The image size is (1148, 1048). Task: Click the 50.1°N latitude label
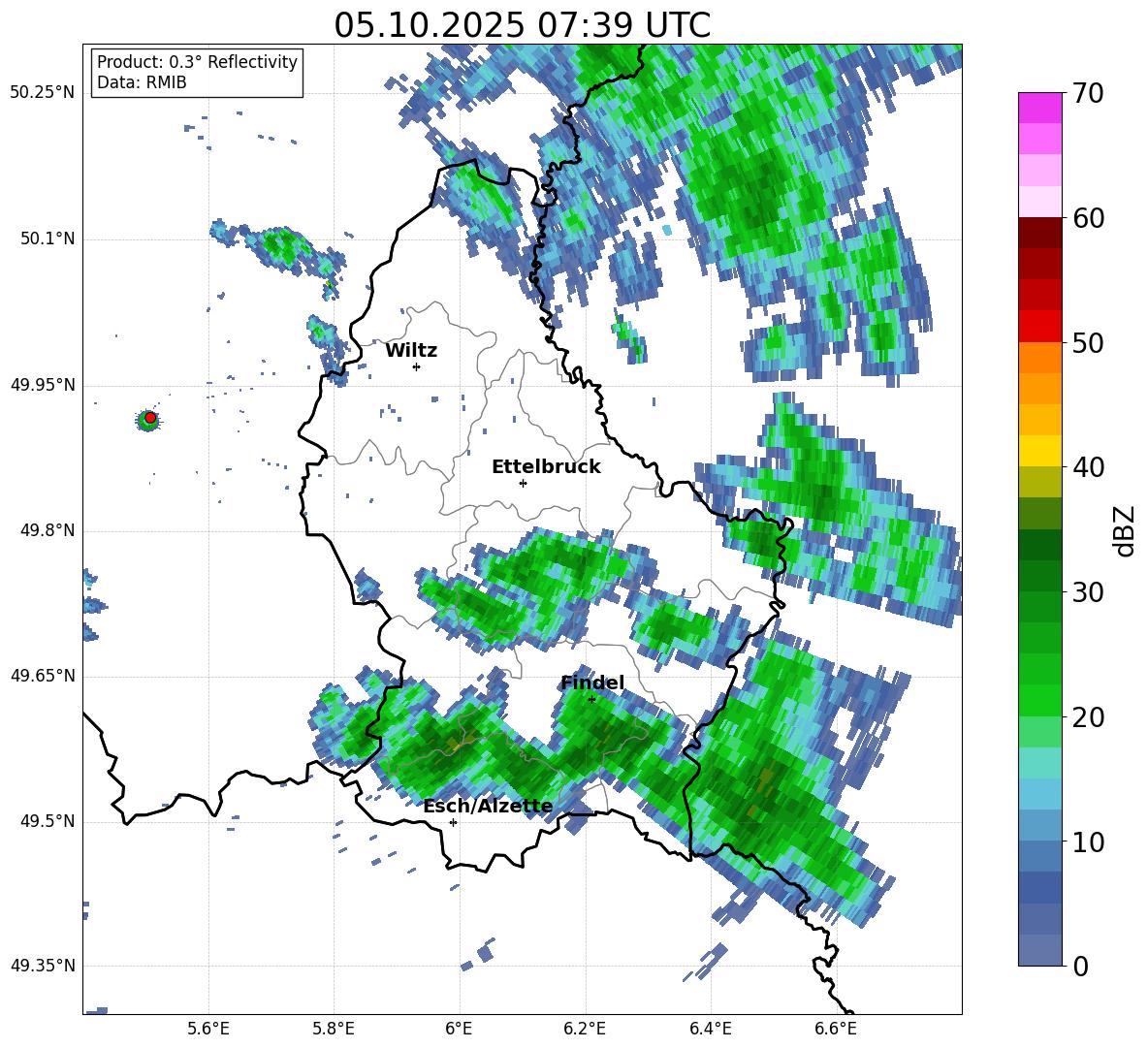point(47,239)
